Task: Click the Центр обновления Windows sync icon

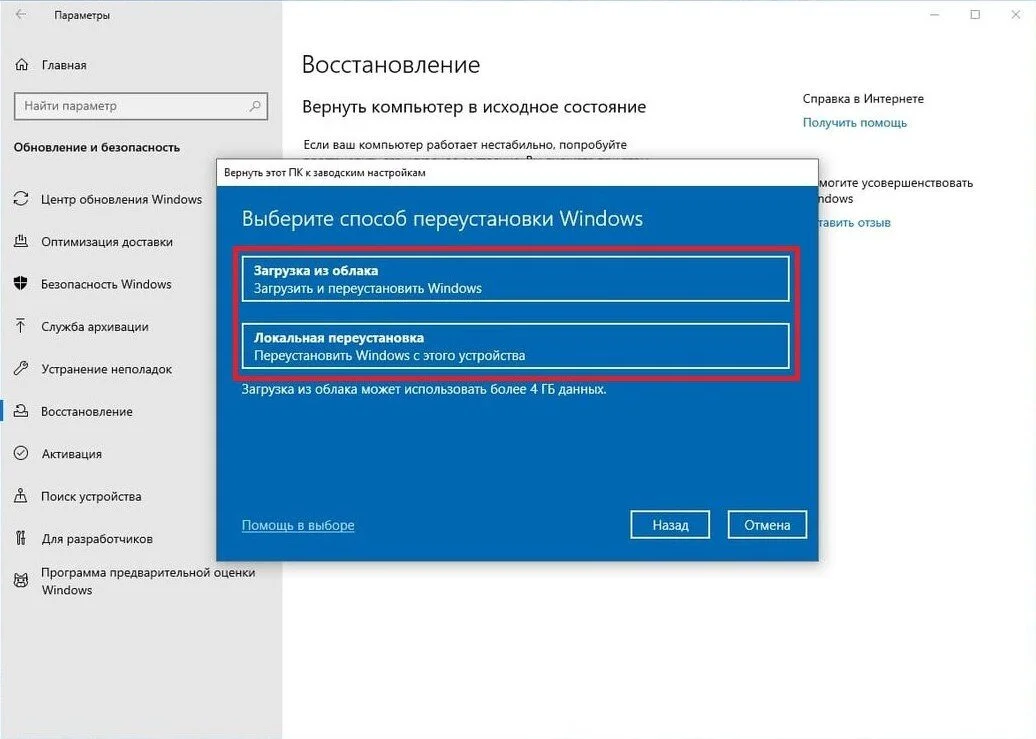Action: pos(21,199)
